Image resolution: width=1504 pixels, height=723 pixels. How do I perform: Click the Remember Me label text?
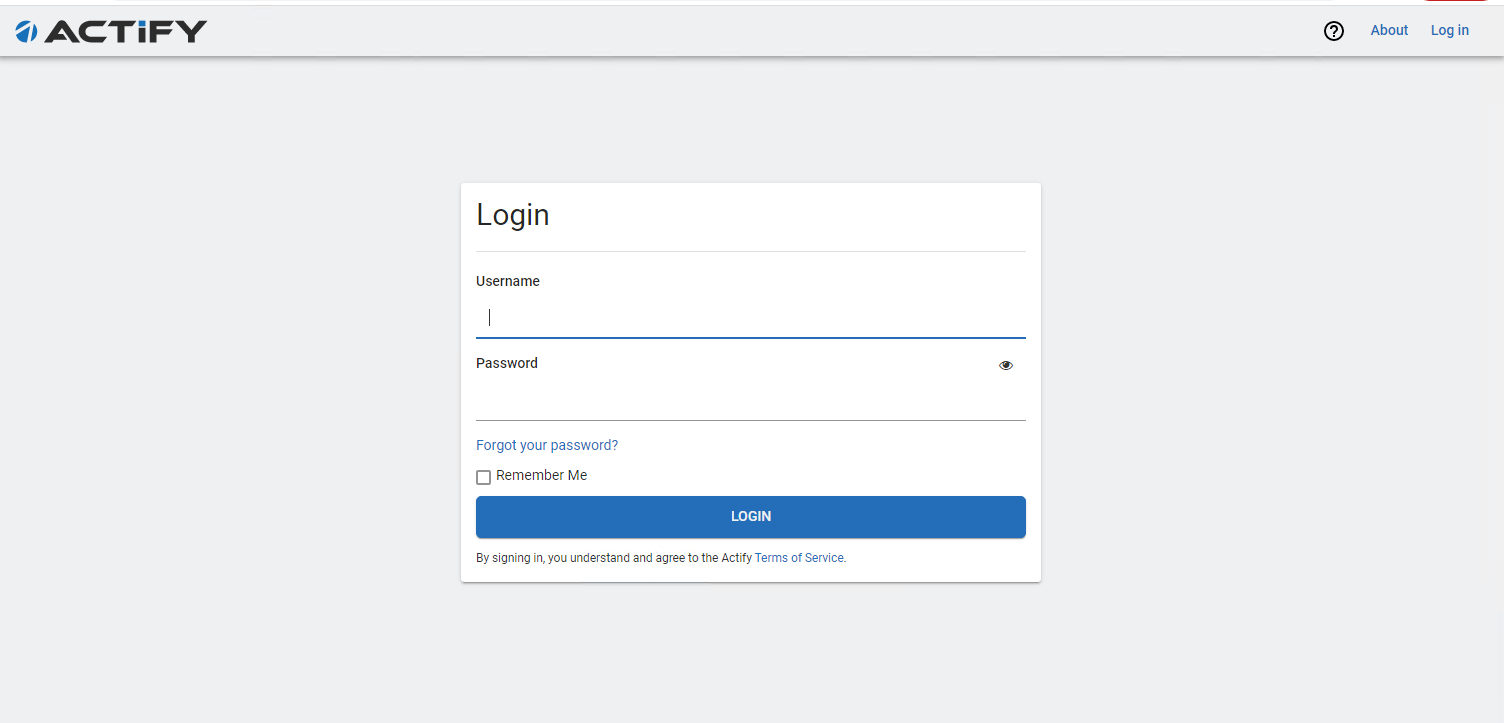tap(542, 475)
